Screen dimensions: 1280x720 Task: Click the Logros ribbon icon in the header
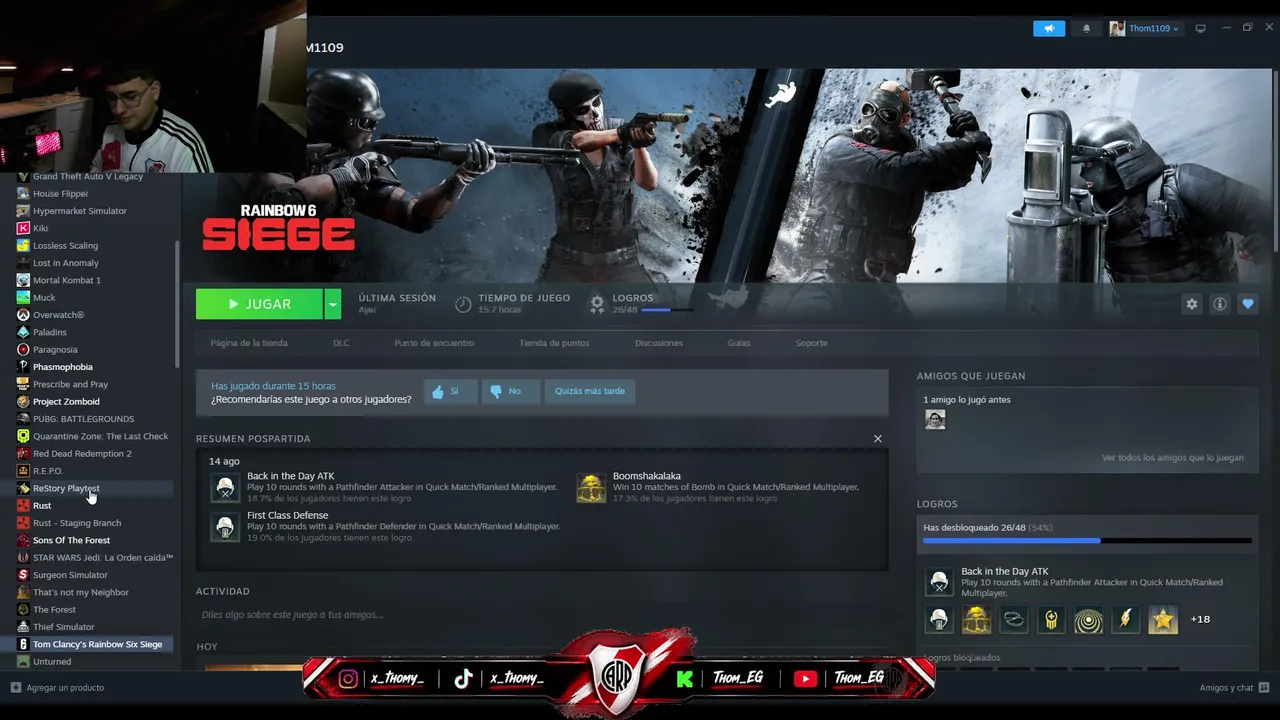tap(597, 304)
